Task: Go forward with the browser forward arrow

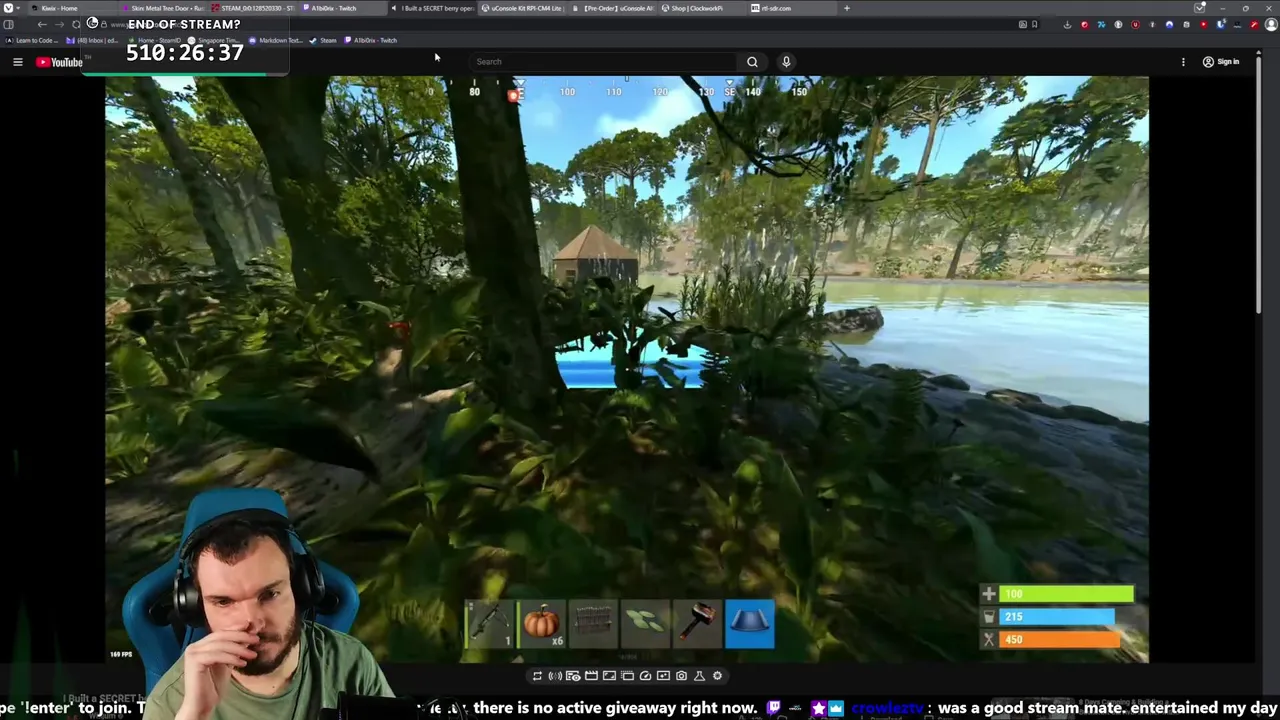Action: pyautogui.click(x=59, y=24)
